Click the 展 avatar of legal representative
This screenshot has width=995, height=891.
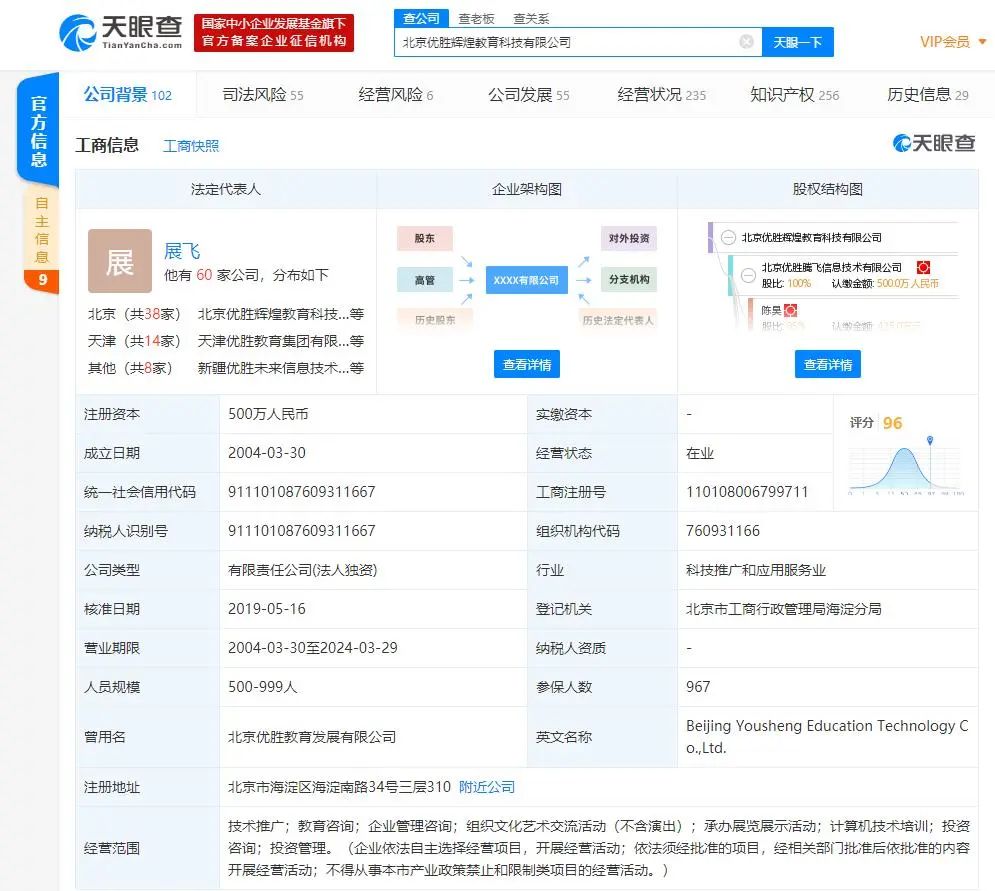coord(120,261)
